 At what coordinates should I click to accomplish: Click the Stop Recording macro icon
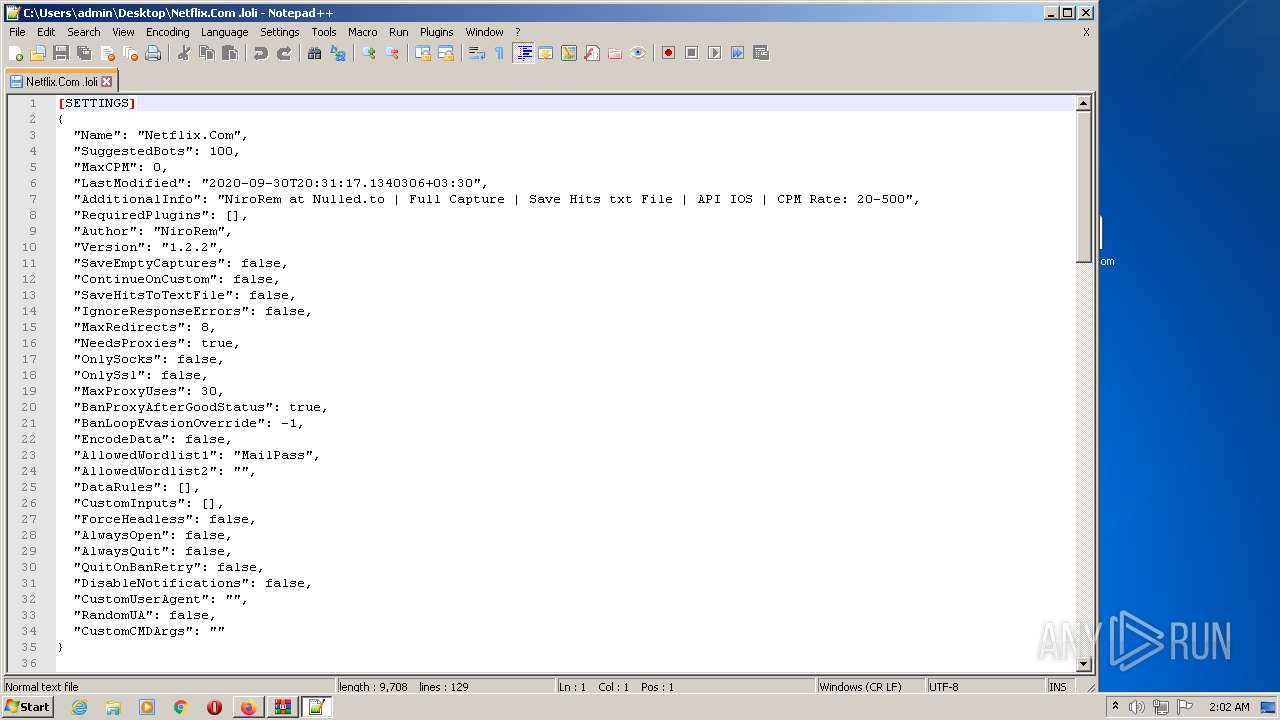(x=691, y=53)
